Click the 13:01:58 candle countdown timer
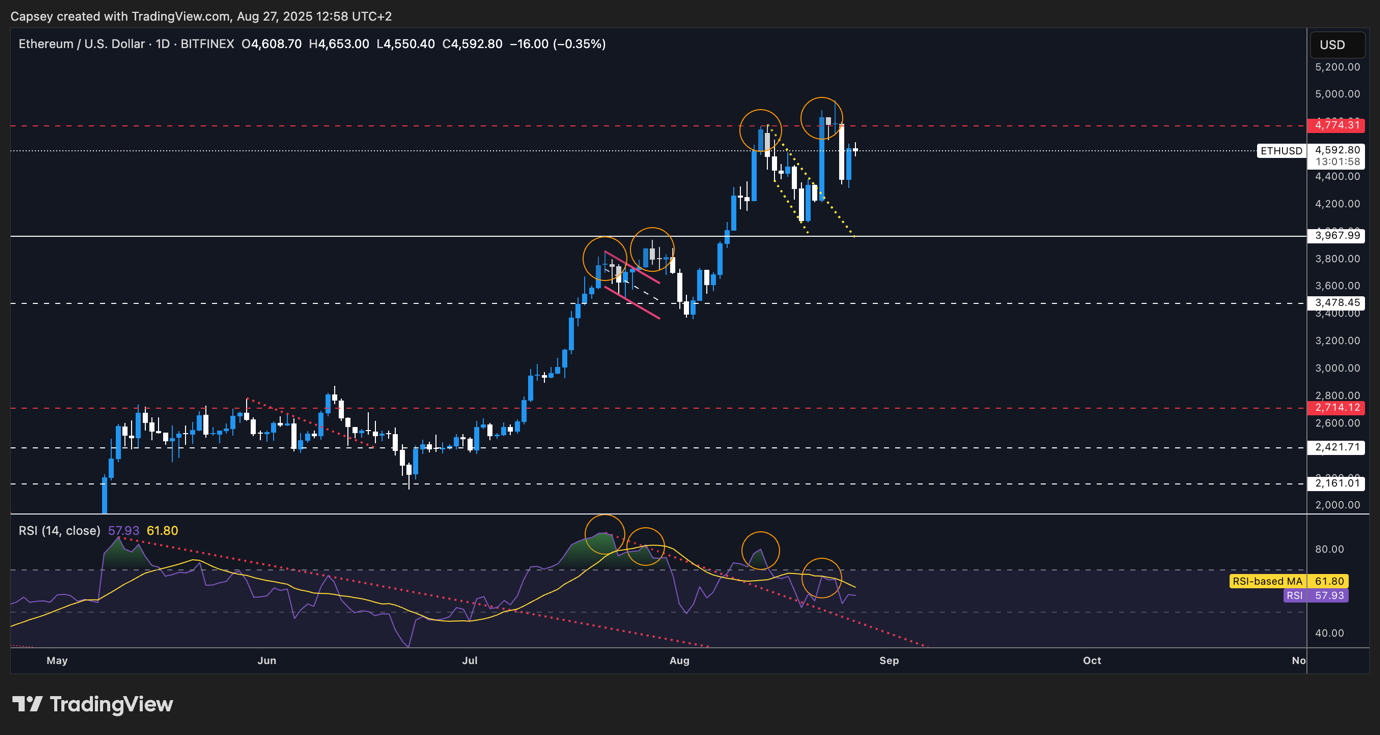 tap(1337, 160)
